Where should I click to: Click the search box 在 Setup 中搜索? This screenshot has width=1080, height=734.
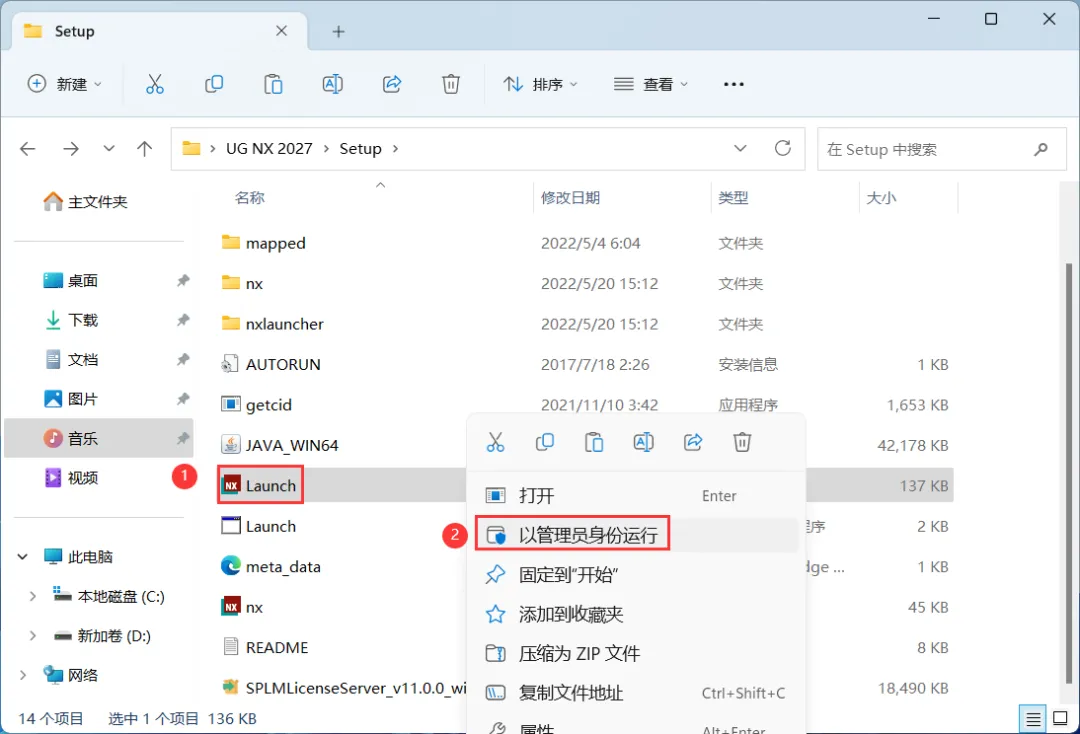click(941, 149)
